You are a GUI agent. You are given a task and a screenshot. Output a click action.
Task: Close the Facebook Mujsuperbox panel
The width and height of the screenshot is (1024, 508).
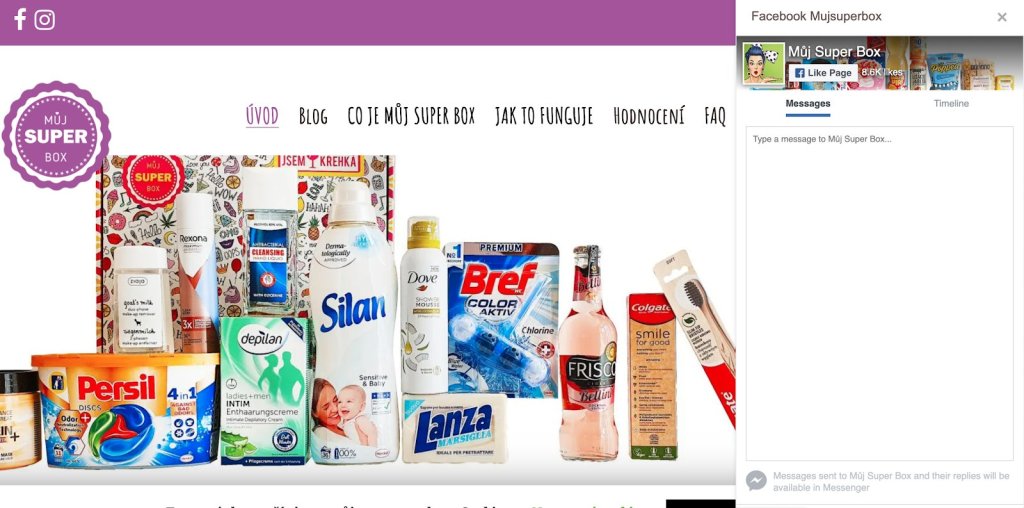click(1002, 17)
